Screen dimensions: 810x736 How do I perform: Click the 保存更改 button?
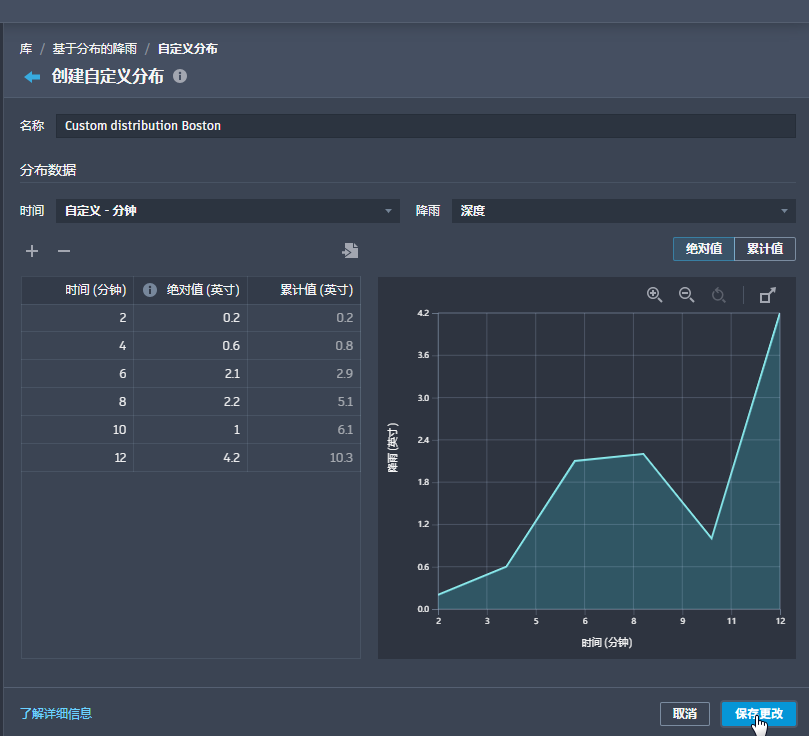click(x=759, y=714)
